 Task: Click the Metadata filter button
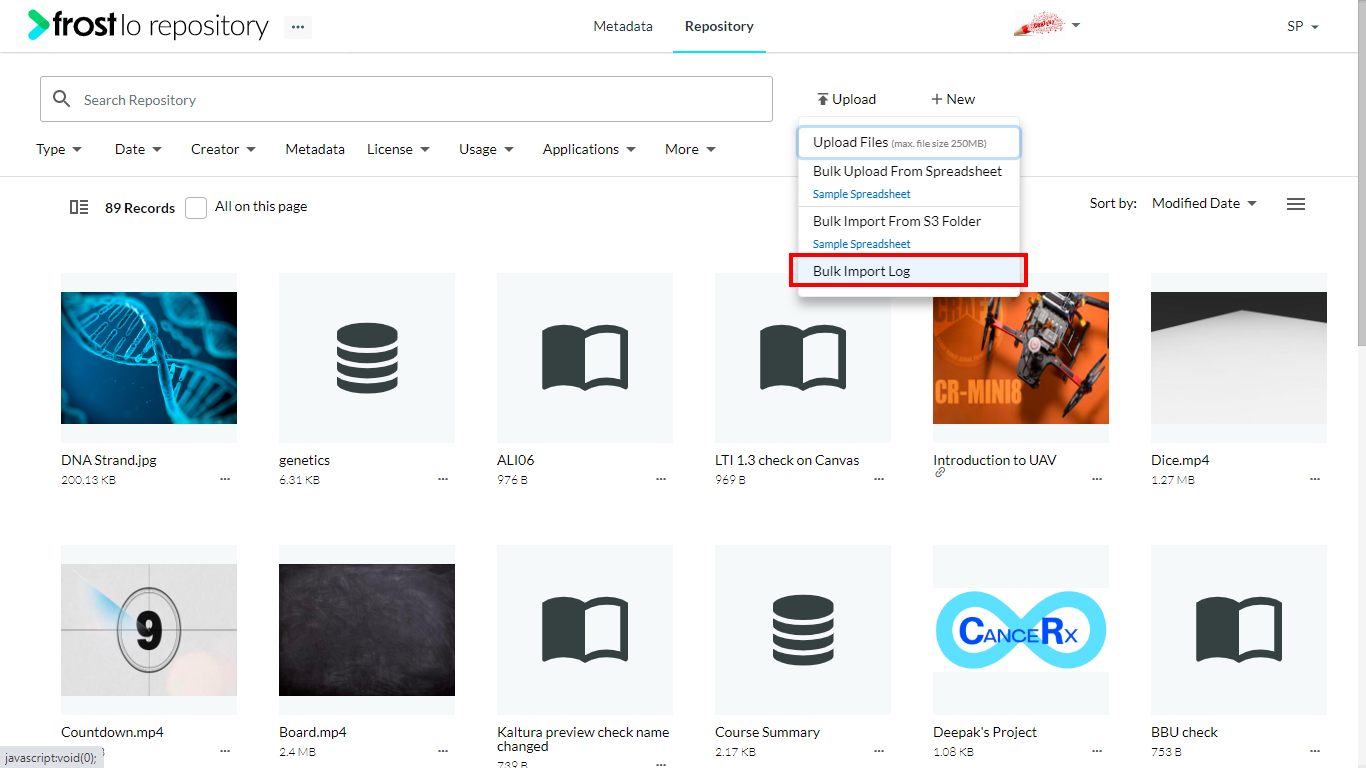(x=315, y=149)
